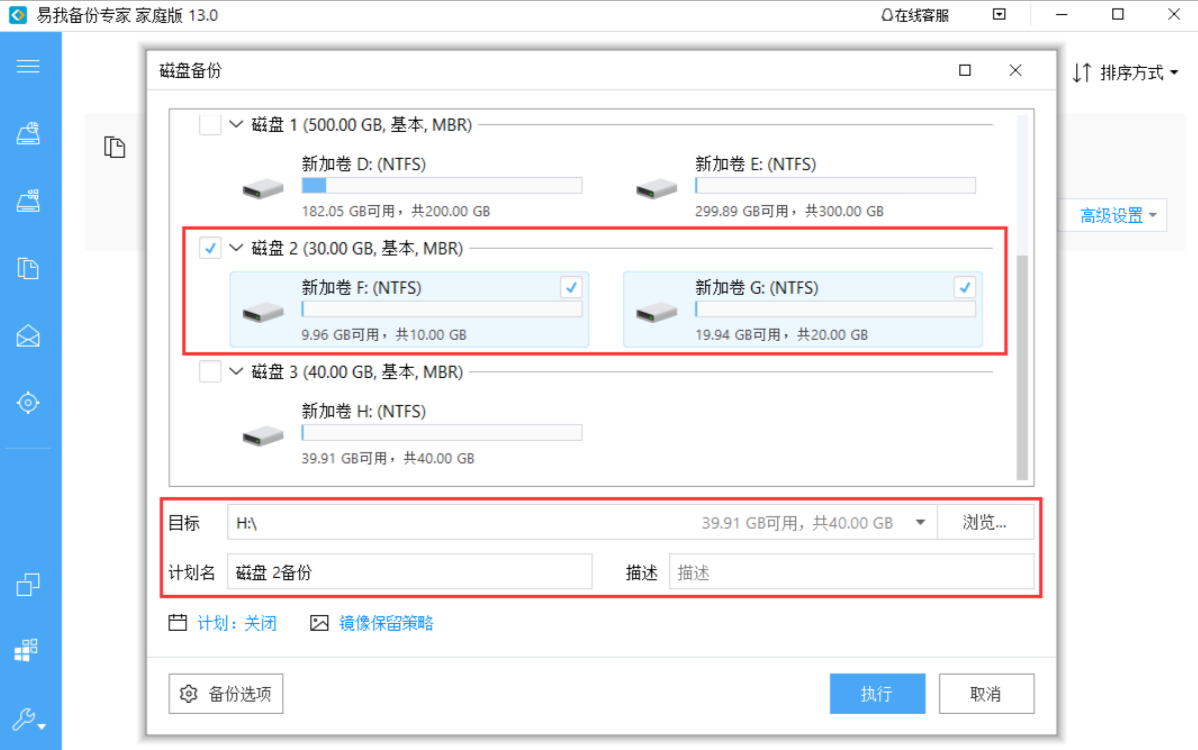The width and height of the screenshot is (1198, 750).
Task: Open the 目标 path dropdown arrow
Action: (920, 522)
